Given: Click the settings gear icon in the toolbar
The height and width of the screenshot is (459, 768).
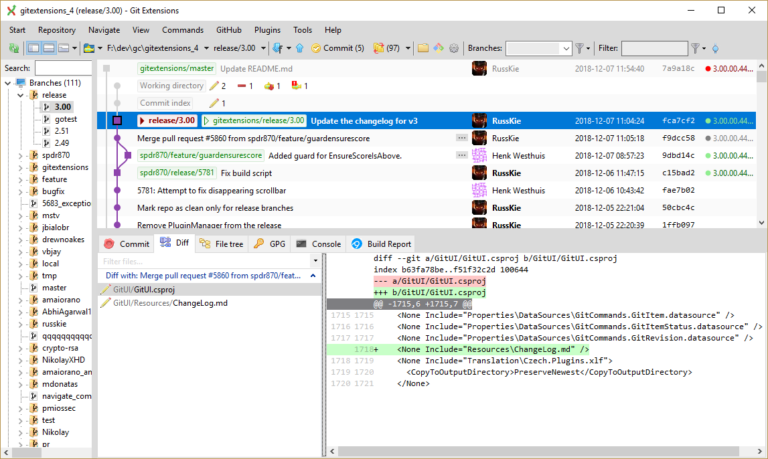Looking at the screenshot, I should [x=455, y=48].
